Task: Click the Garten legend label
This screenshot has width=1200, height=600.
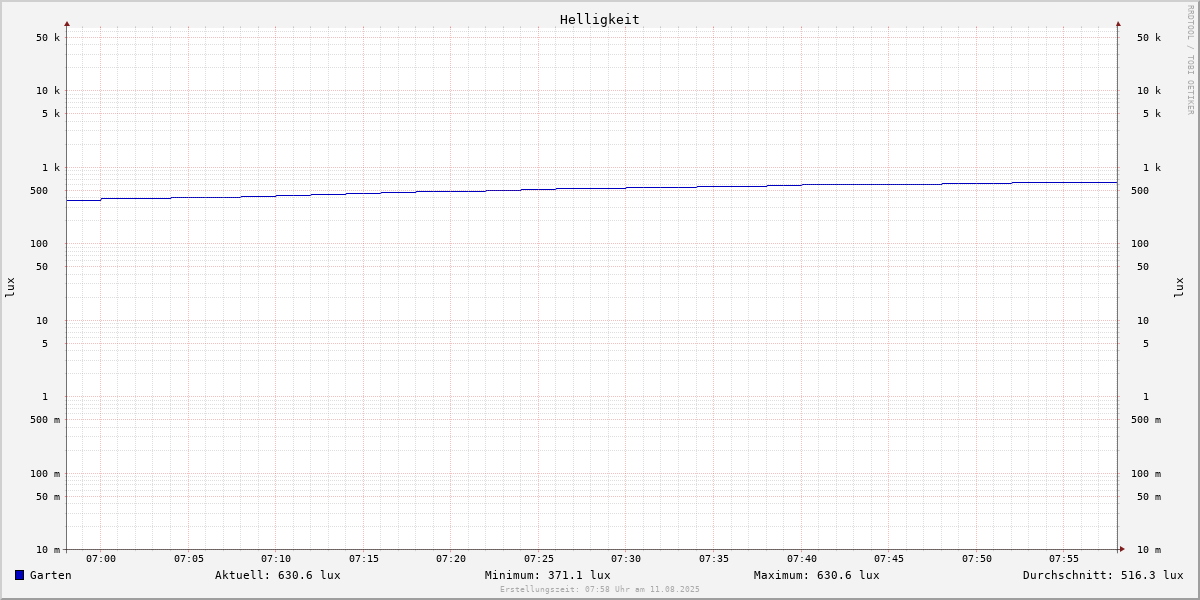Action: [x=51, y=575]
